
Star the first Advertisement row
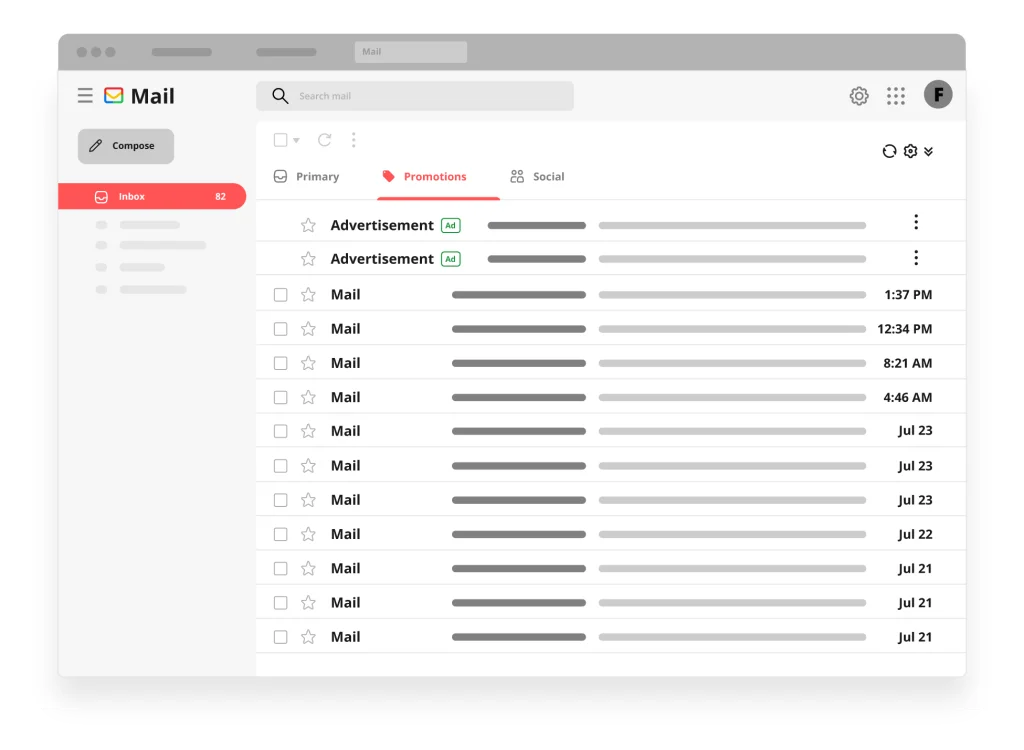[x=308, y=225]
